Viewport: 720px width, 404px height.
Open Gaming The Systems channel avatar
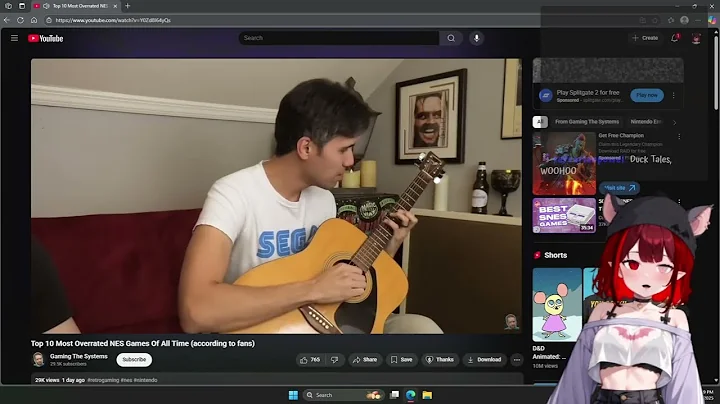(x=38, y=359)
